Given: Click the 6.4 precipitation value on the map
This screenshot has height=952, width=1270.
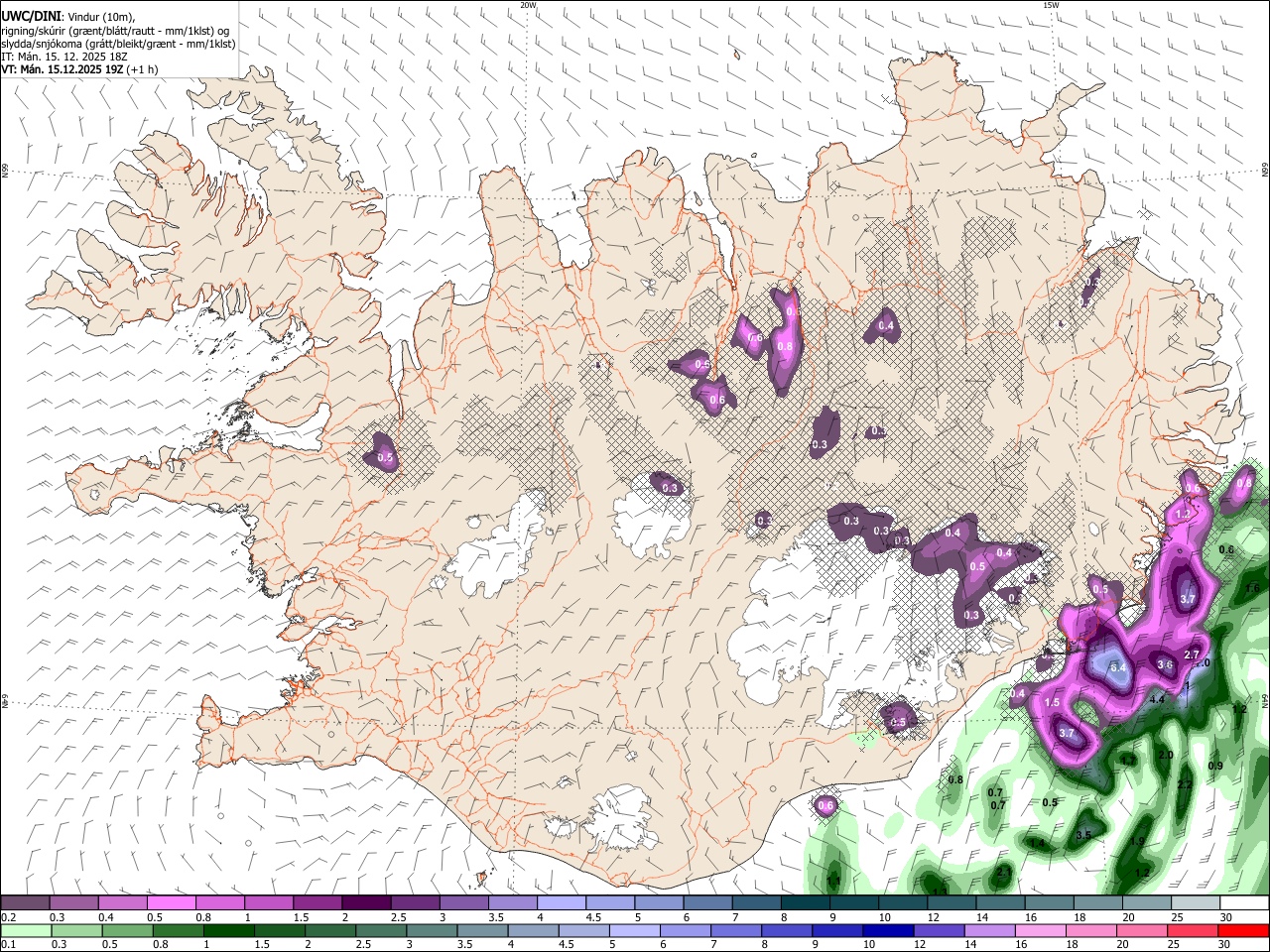Looking at the screenshot, I should (1119, 667).
